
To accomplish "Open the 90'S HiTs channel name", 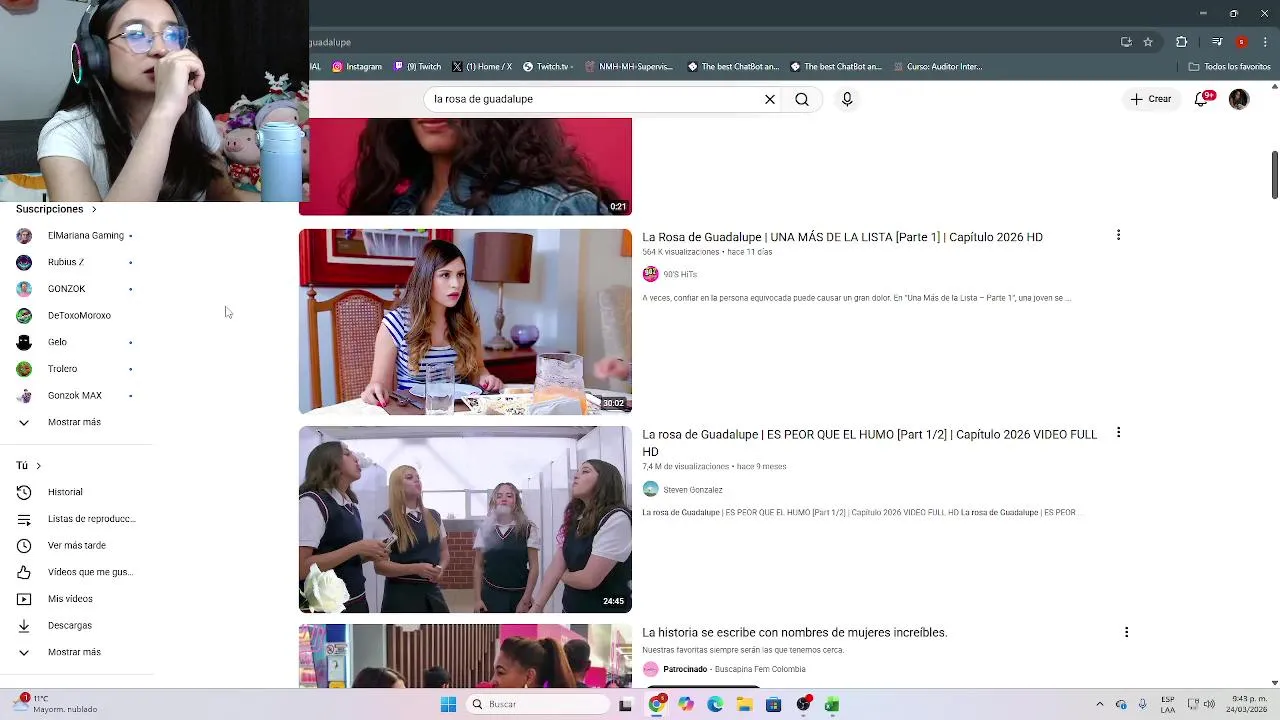I will pos(680,274).
